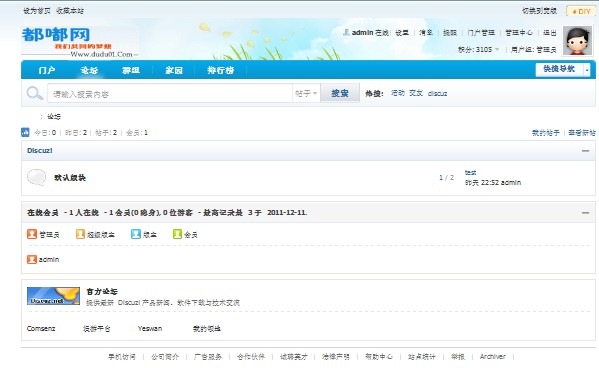Click 切换到宽版 link
The height and width of the screenshot is (368, 599).
(x=539, y=11)
